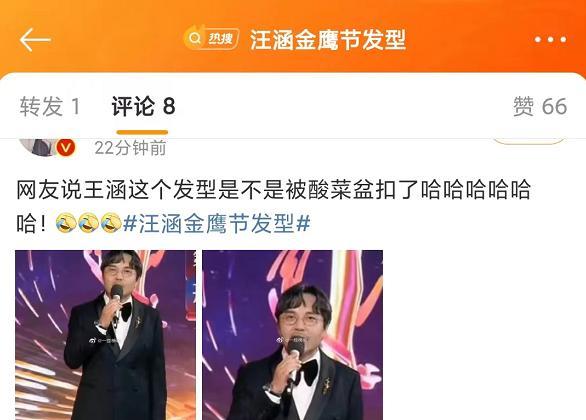
Task: Tap the 22分钟前 timestamp
Action: pyautogui.click(x=130, y=148)
